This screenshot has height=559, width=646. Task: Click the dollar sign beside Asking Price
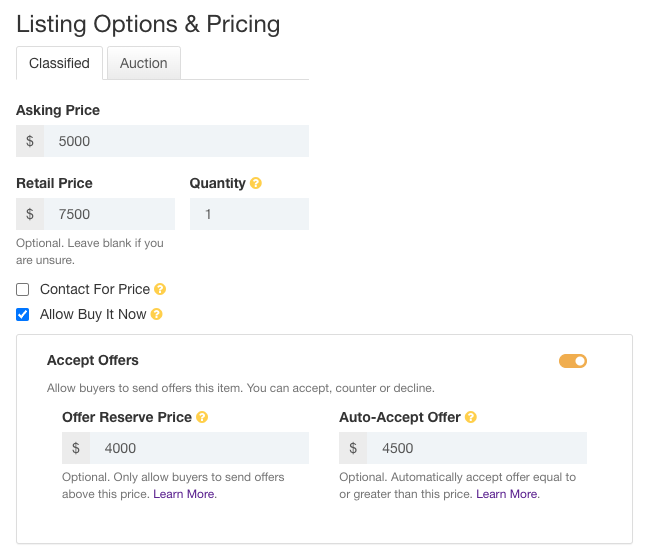(x=30, y=141)
